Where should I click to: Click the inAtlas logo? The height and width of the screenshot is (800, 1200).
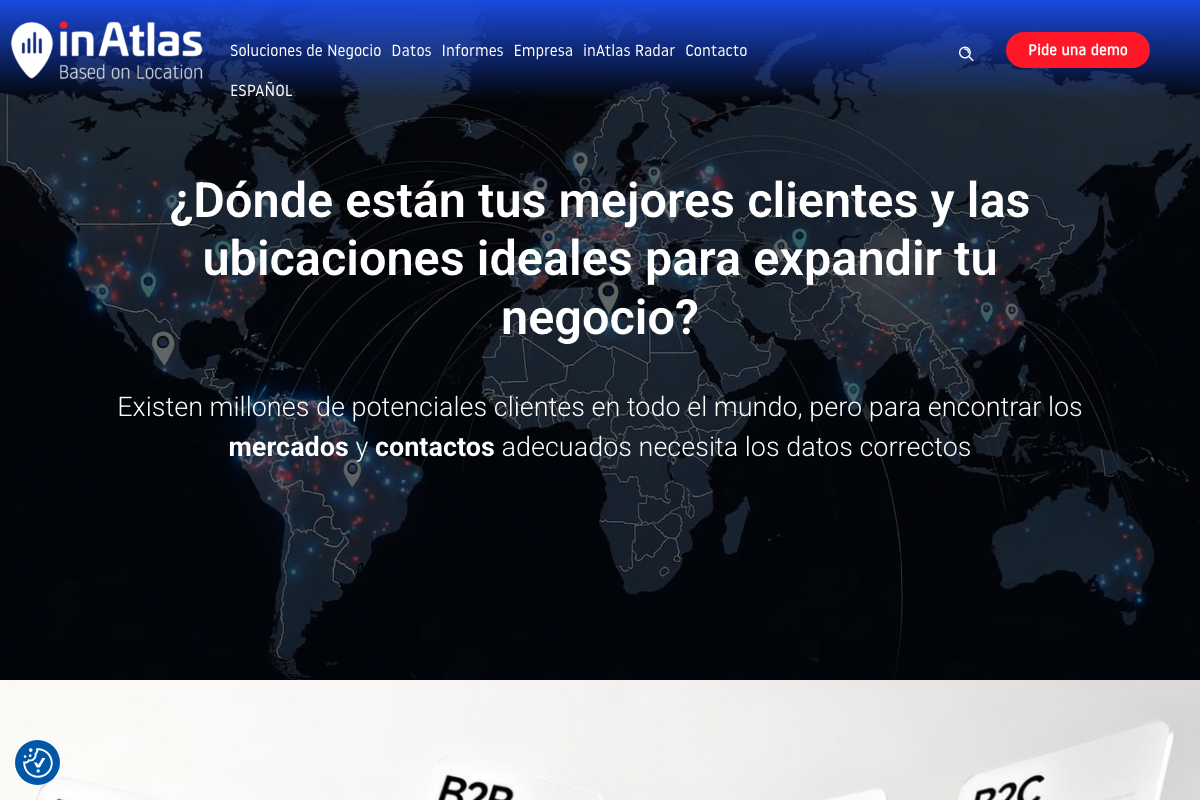[x=107, y=50]
